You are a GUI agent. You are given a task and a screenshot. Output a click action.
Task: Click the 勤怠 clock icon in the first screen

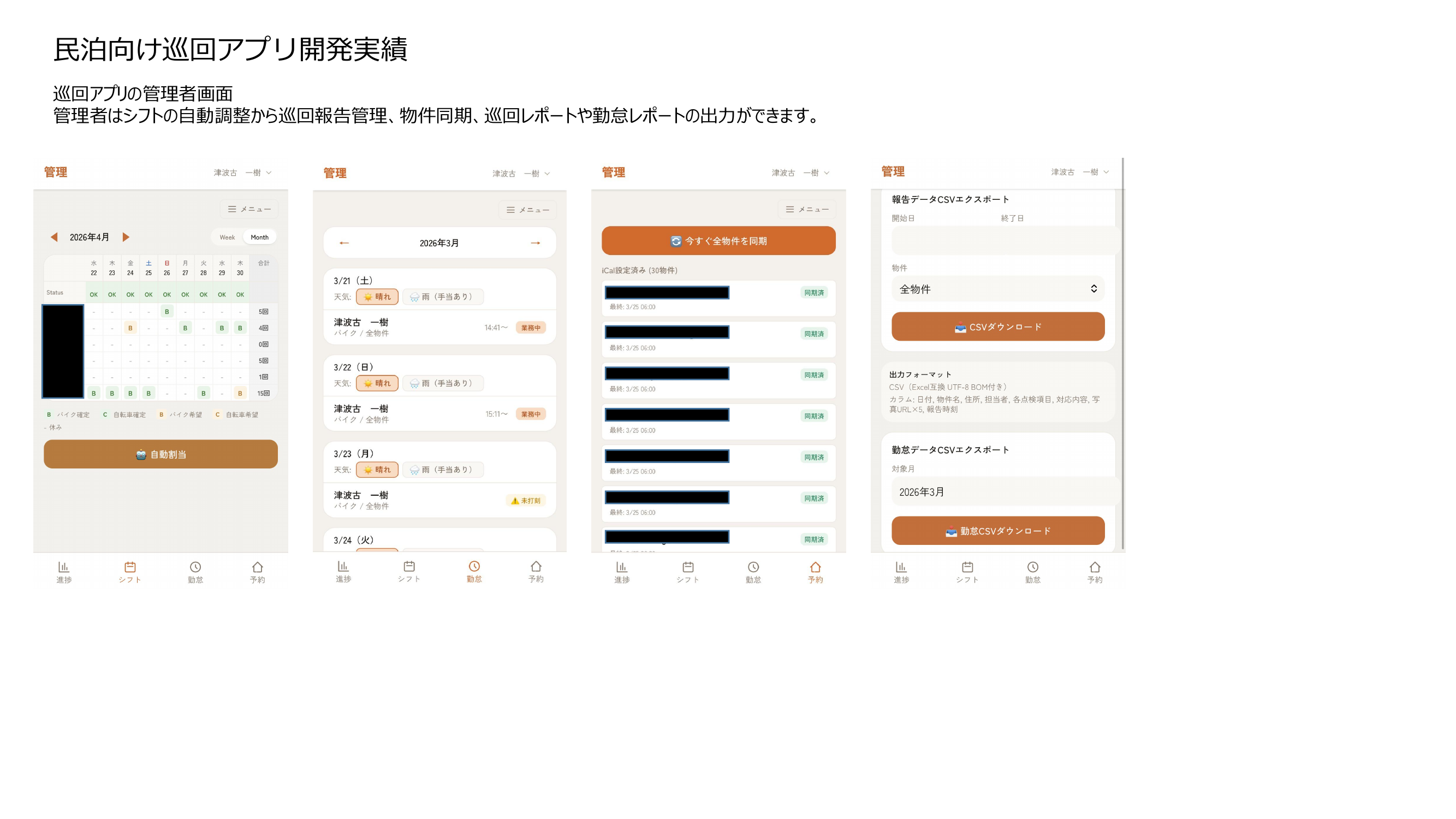click(x=195, y=567)
